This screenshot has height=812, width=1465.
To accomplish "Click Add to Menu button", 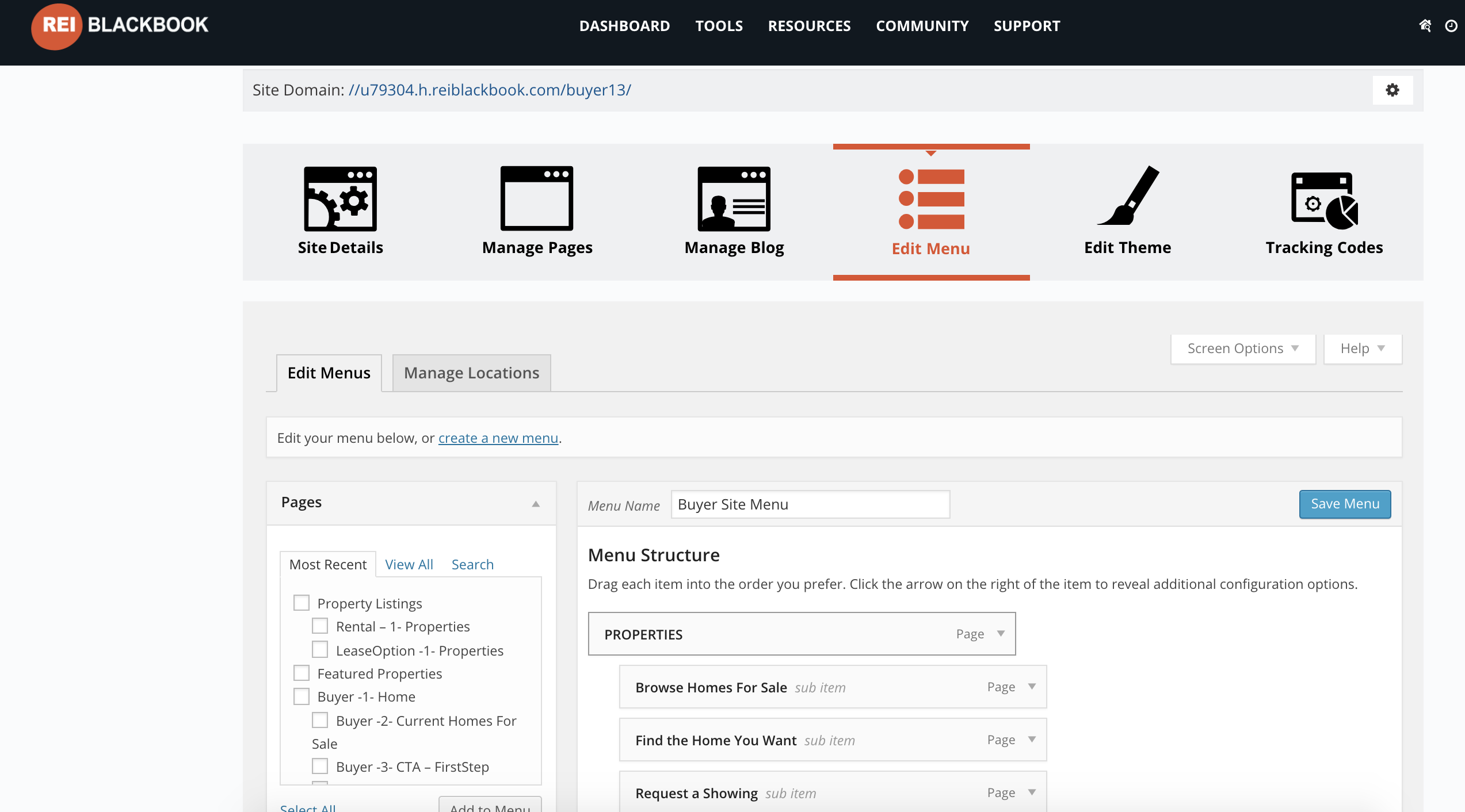I will point(490,805).
